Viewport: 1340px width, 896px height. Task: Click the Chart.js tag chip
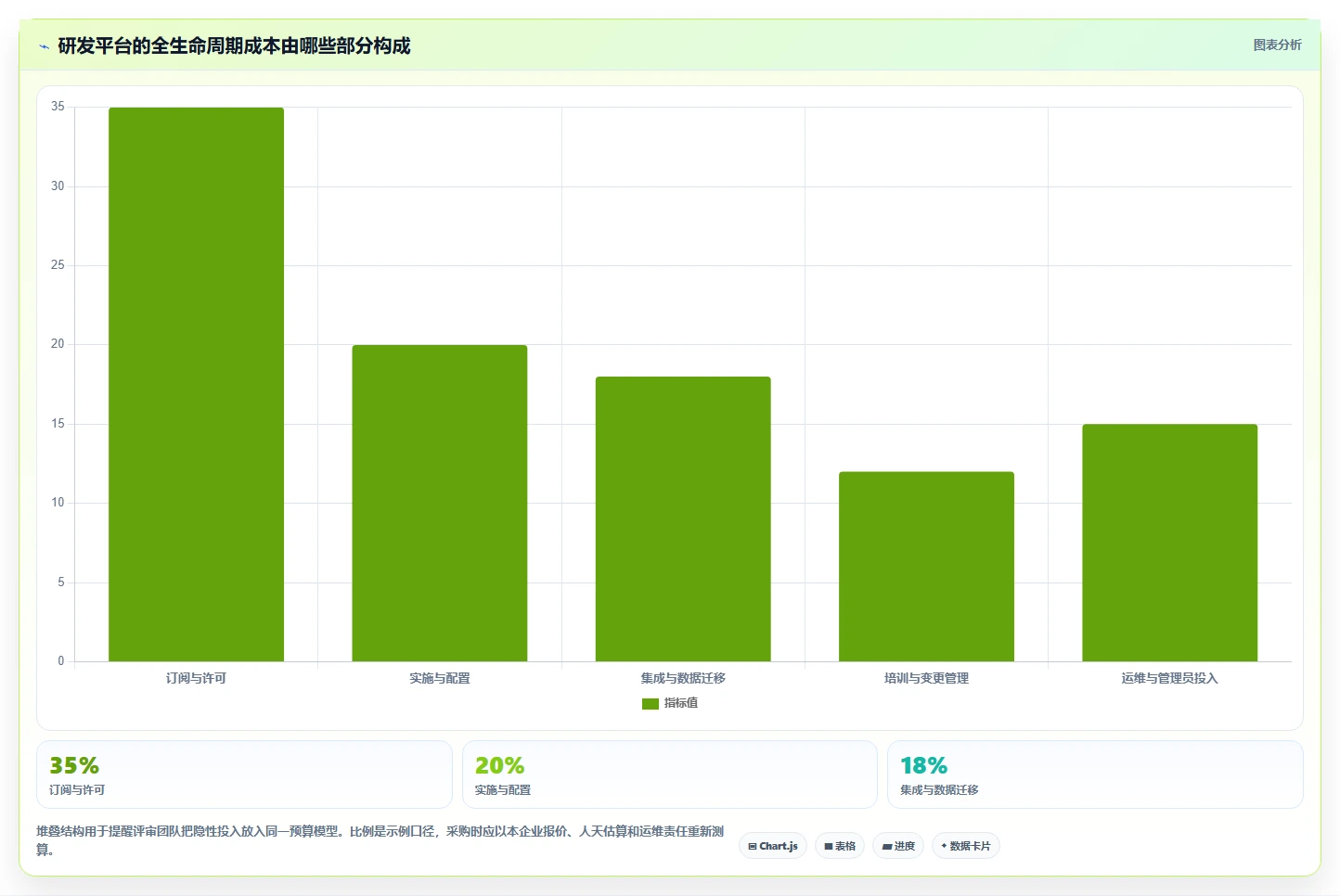click(773, 846)
